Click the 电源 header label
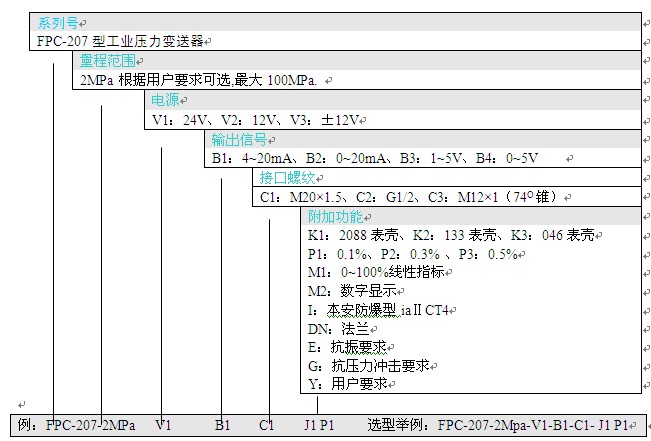This screenshot has width=651, height=441. pos(165,100)
